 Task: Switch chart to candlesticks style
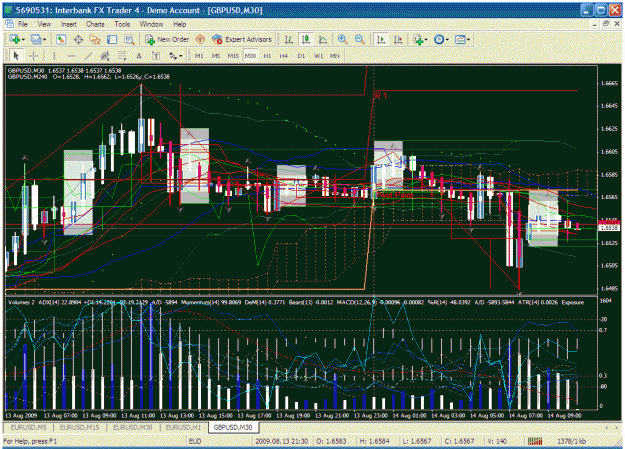point(306,39)
